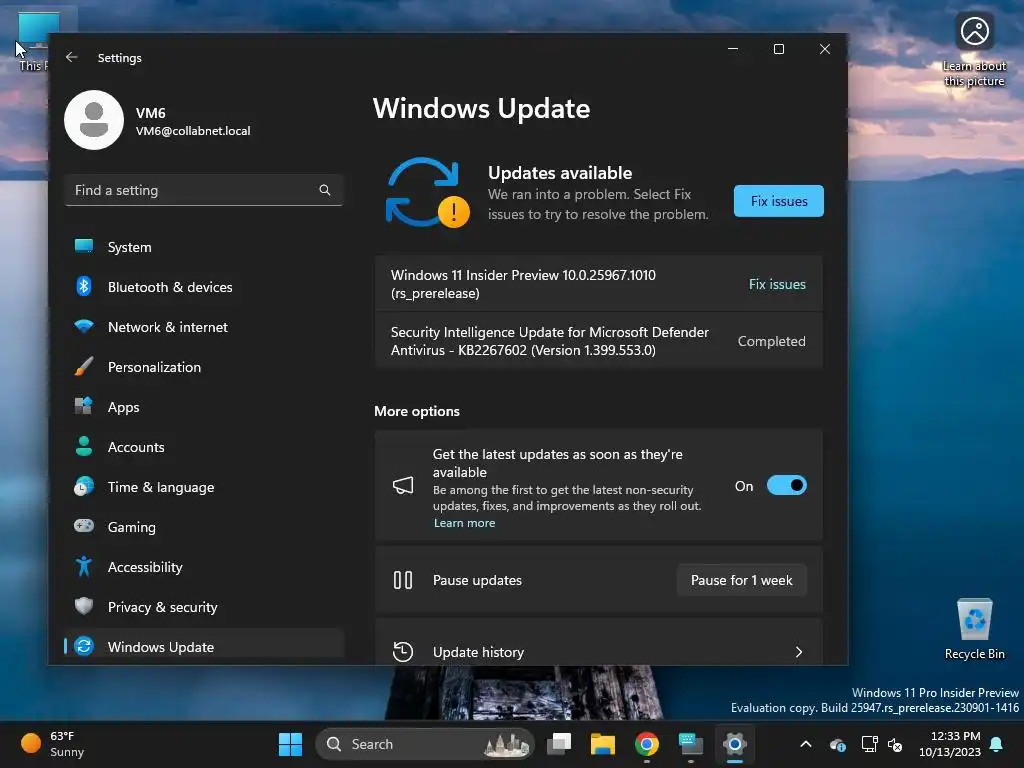Click Pause for 1 week button

(741, 580)
